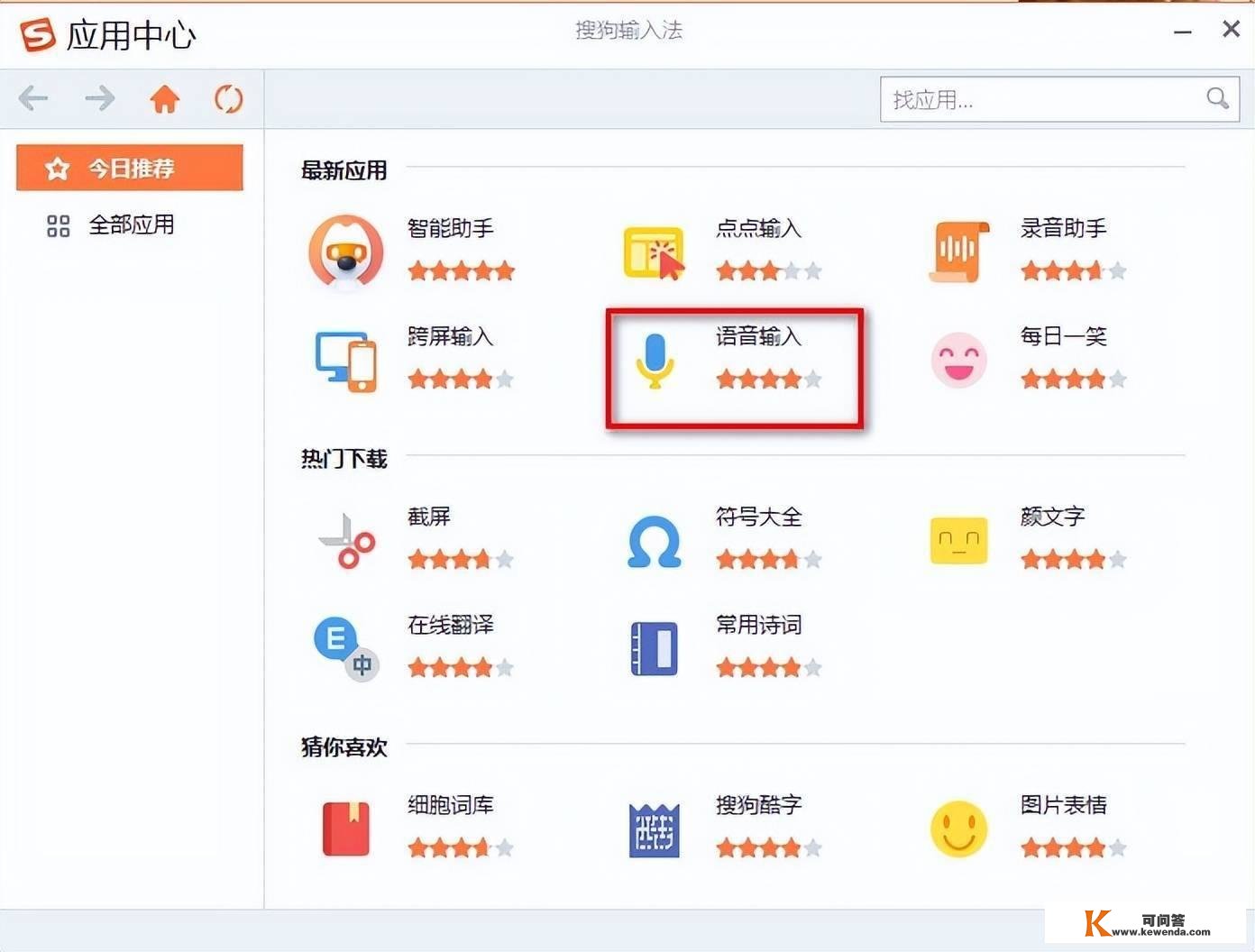Click the 点点输入 app name
The height and width of the screenshot is (952, 1255).
click(759, 228)
